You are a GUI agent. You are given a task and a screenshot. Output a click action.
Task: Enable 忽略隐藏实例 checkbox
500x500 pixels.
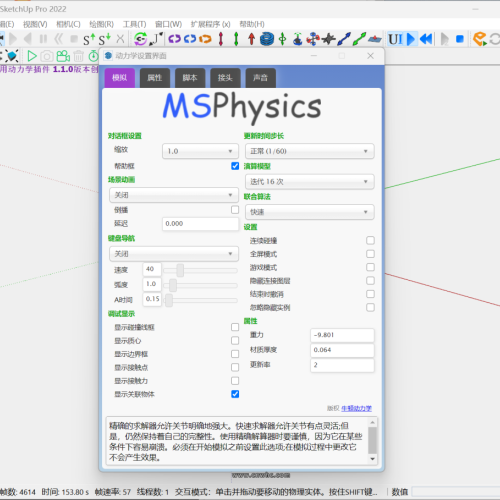pyautogui.click(x=370, y=307)
